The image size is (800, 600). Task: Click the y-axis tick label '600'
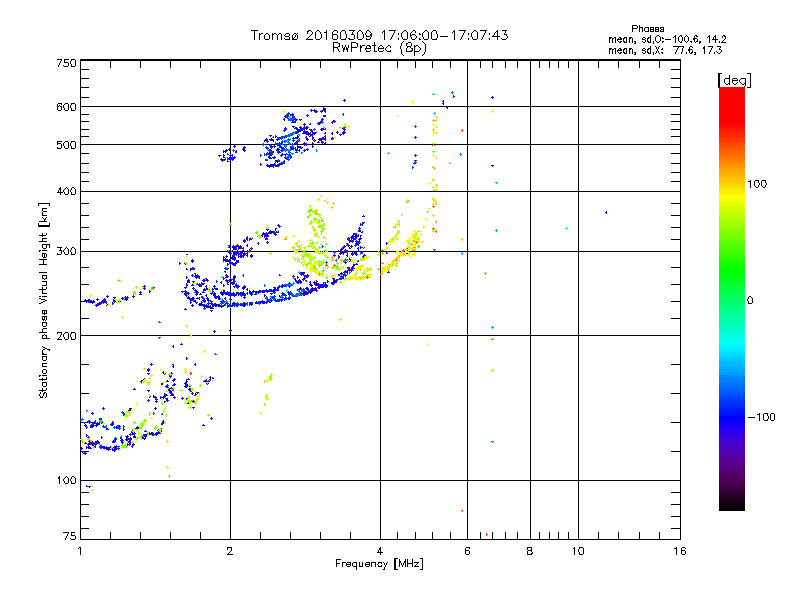point(66,107)
